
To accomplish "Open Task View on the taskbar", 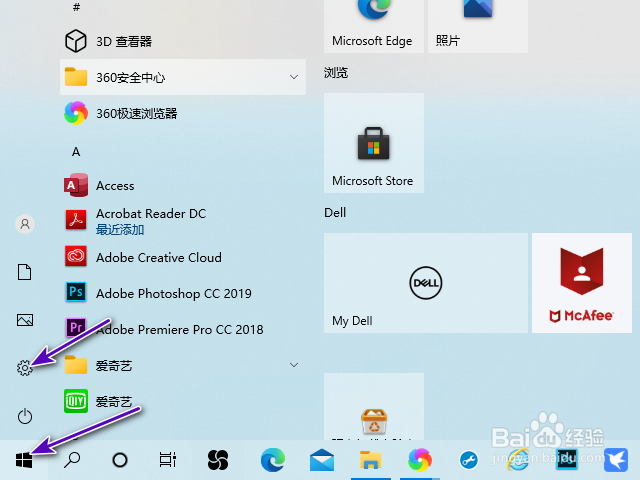I will [167, 460].
